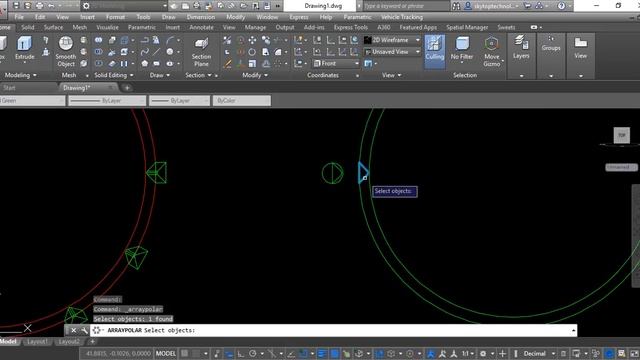Toggle transparency display in status bar

tap(334, 353)
